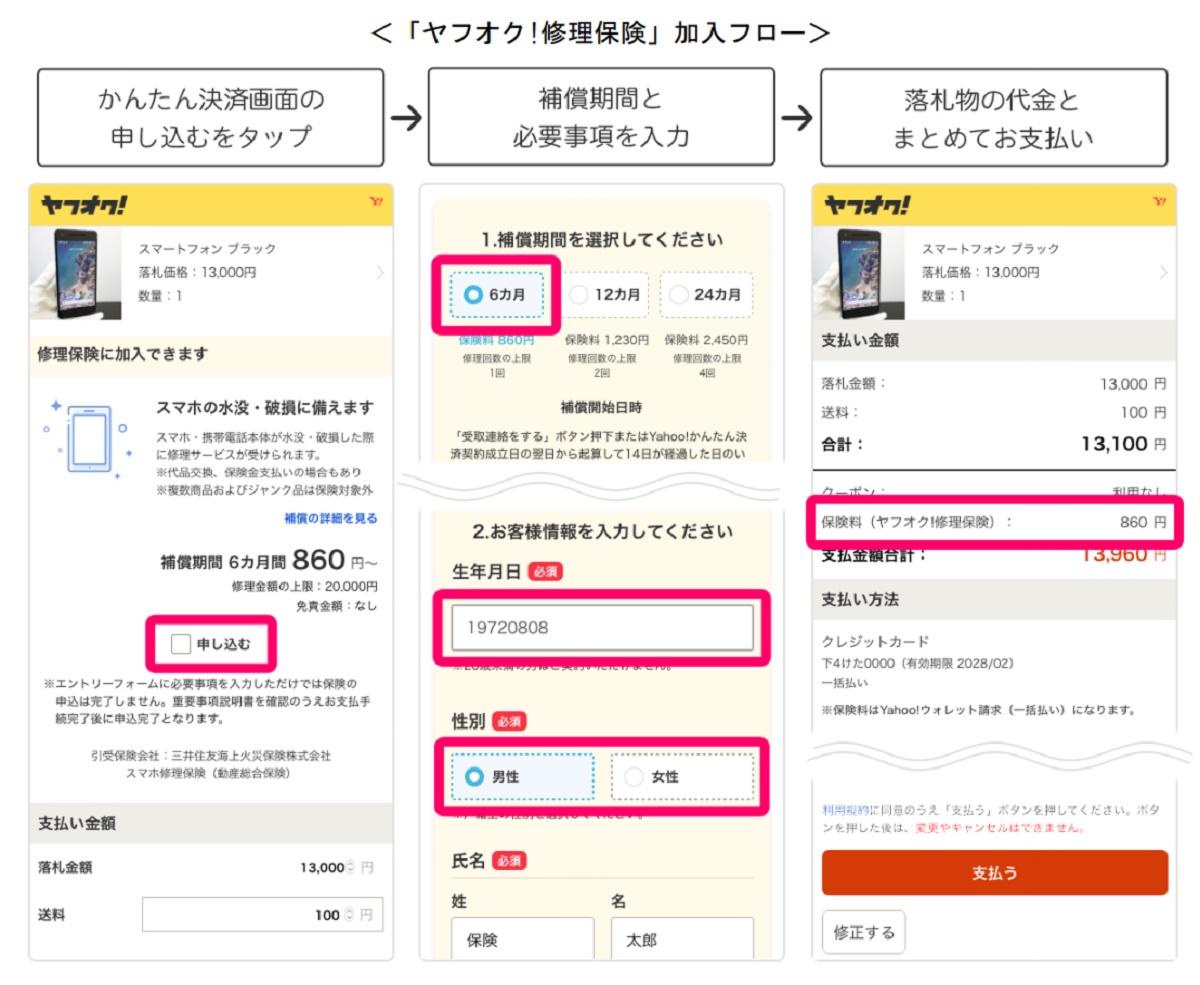Click the Yahoo!ウォレット請求 notice text
Screen dimensions: 1200x985
click(x=978, y=711)
